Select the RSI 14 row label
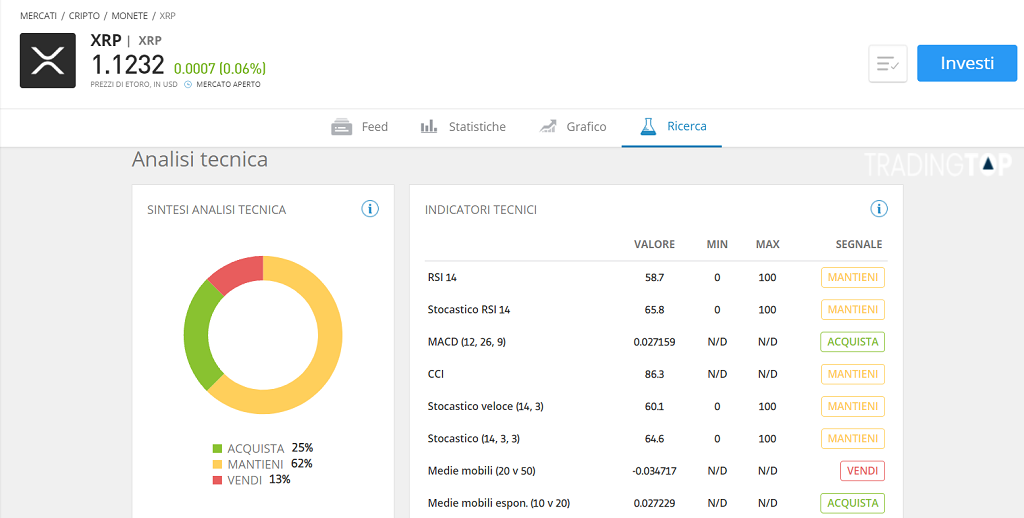This screenshot has width=1024, height=518. pyautogui.click(x=442, y=278)
